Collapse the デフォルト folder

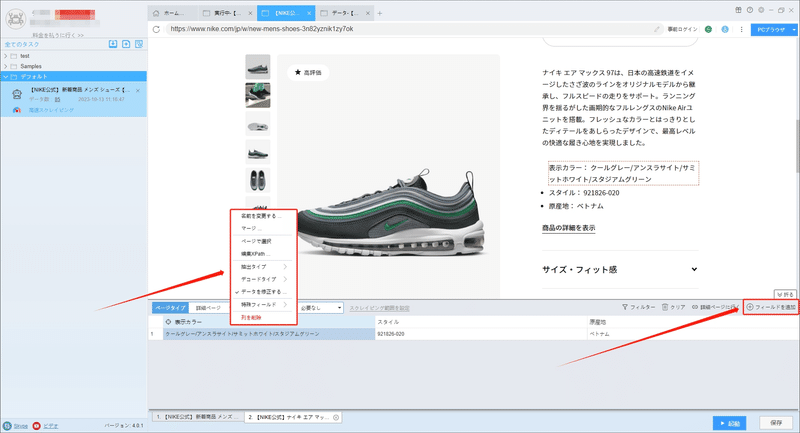(6, 77)
